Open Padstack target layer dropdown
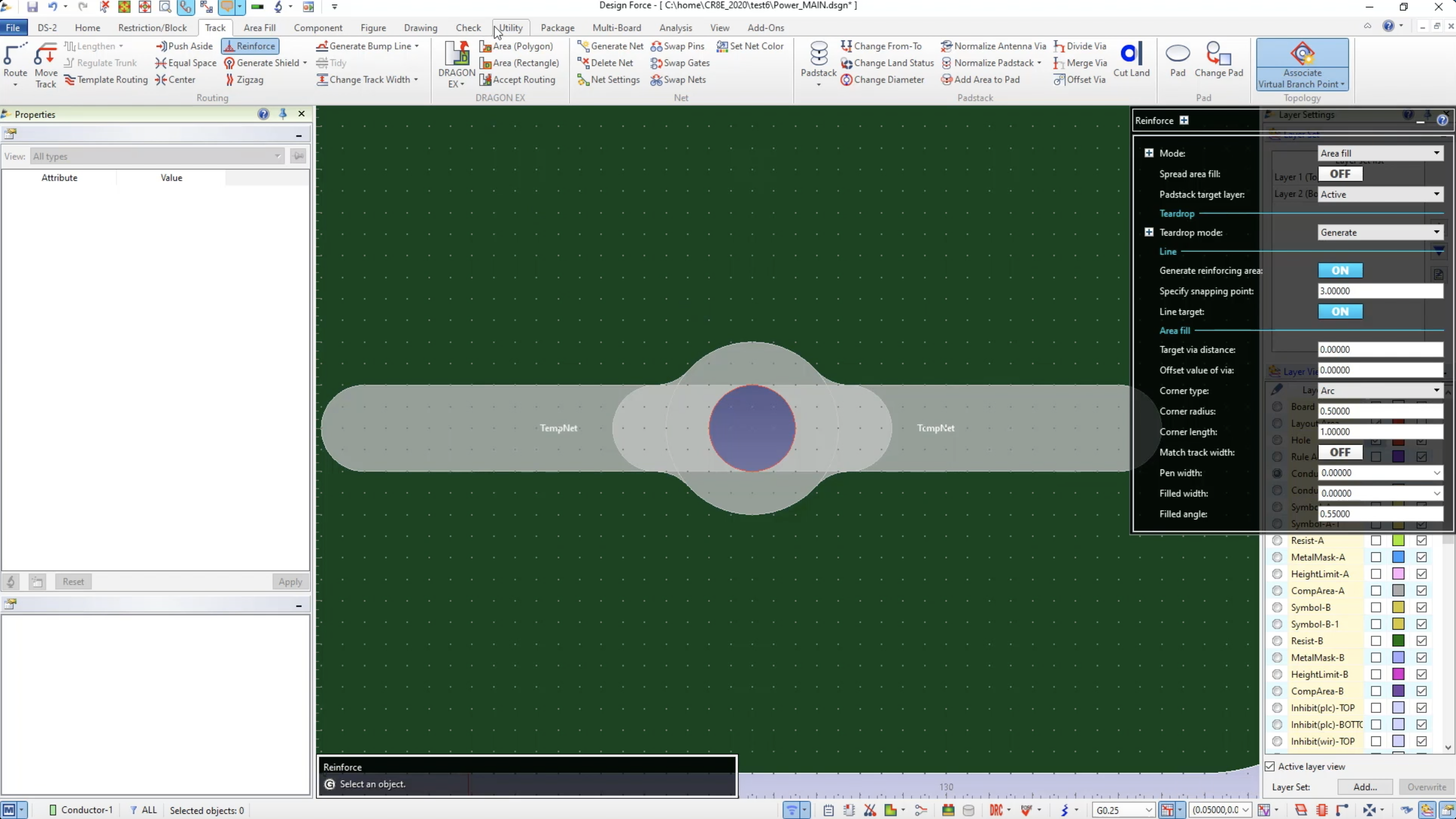This screenshot has width=1456, height=819. pyautogui.click(x=1380, y=195)
